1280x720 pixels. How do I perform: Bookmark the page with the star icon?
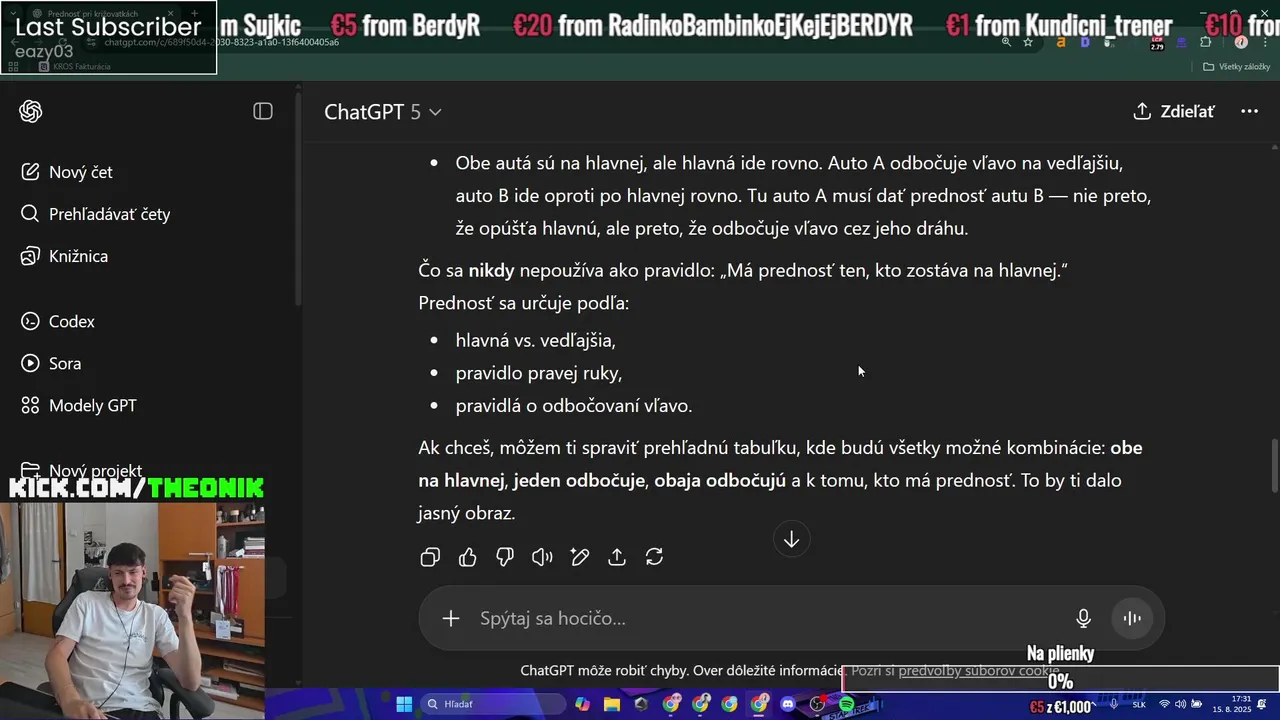(x=1028, y=42)
